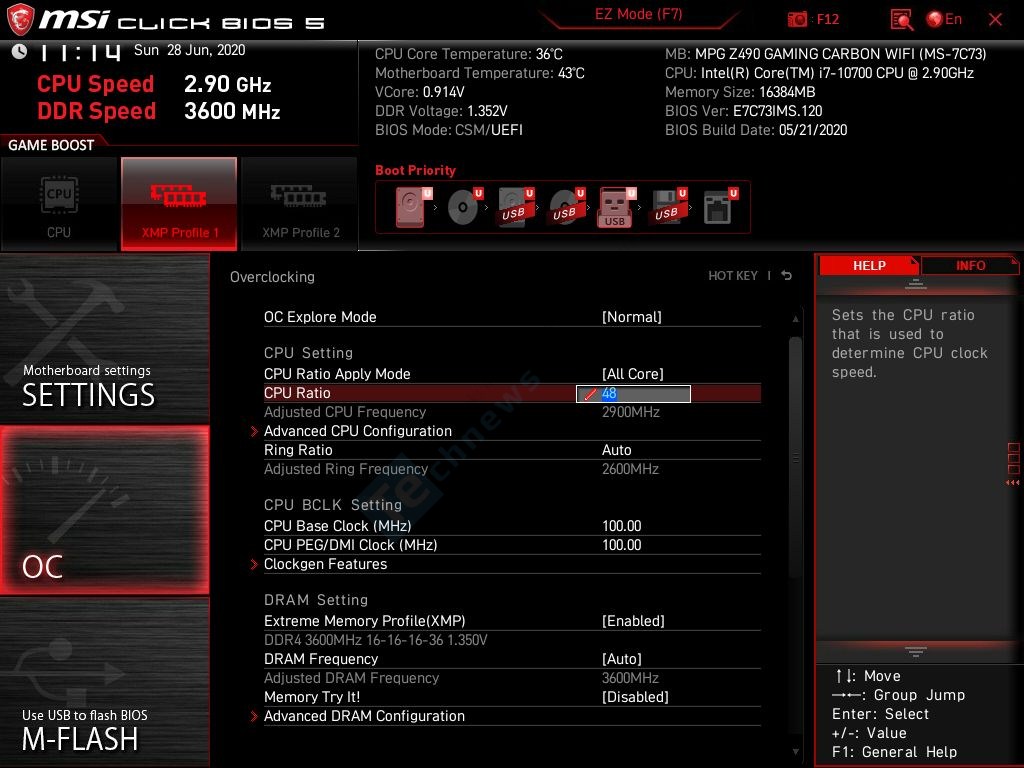Go back using the hot key return arrow
The height and width of the screenshot is (768, 1024).
787,276
